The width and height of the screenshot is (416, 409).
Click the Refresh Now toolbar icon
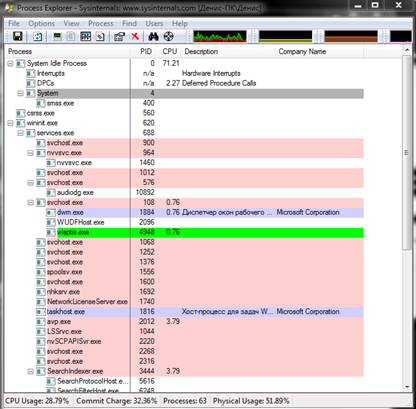point(38,36)
